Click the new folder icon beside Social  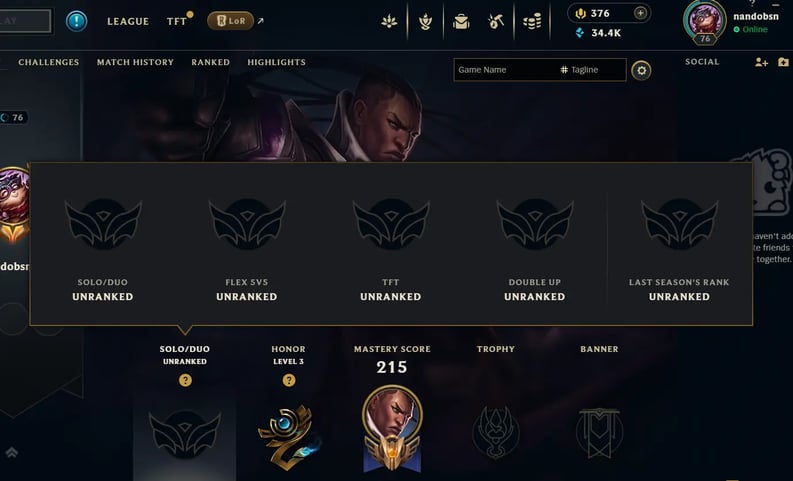(x=783, y=62)
